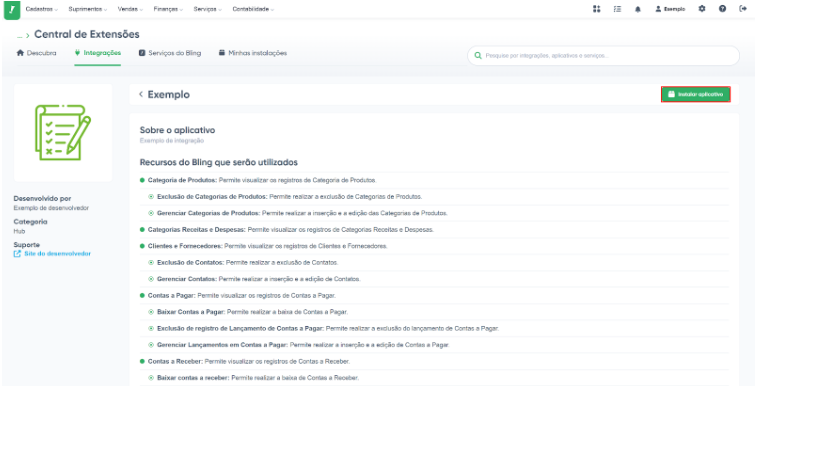
Task: Open the apps grid icon in header
Action: tap(596, 9)
